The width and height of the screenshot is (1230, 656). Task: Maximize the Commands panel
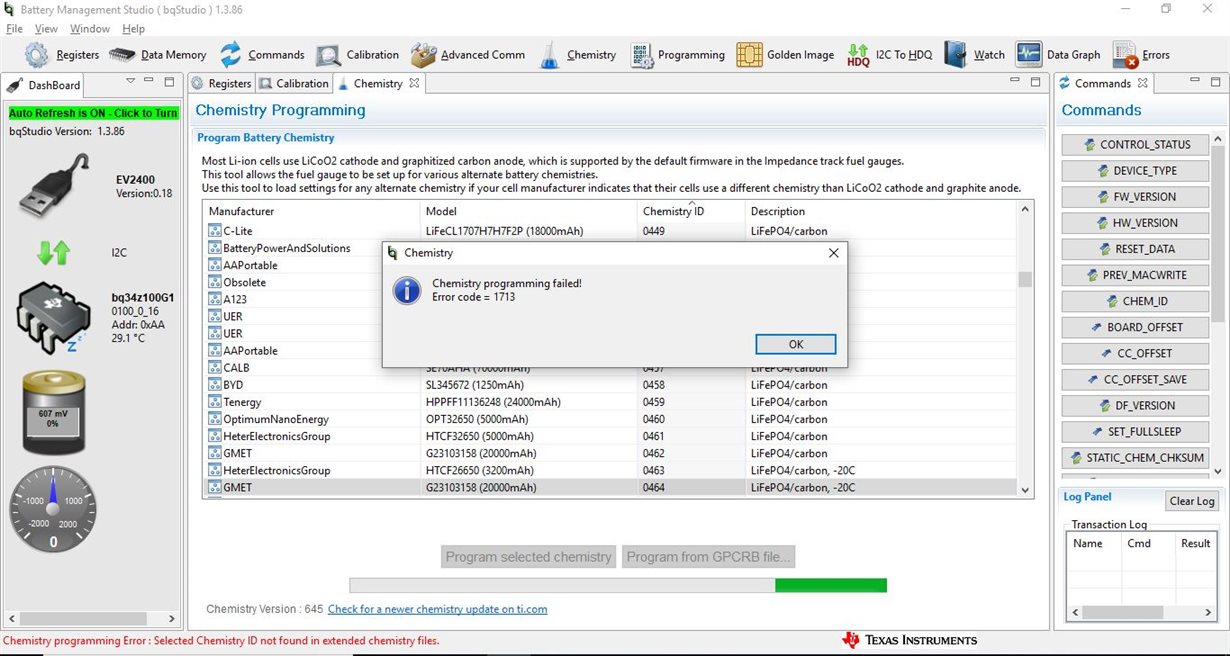[1217, 81]
